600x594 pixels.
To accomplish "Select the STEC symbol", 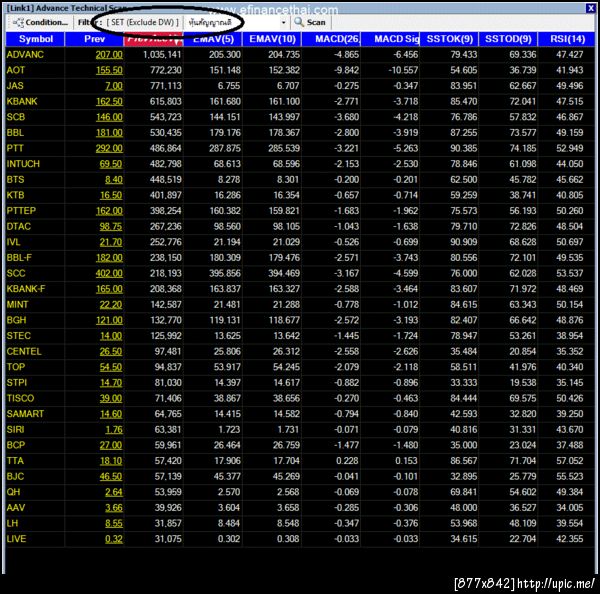I will click(x=18, y=336).
